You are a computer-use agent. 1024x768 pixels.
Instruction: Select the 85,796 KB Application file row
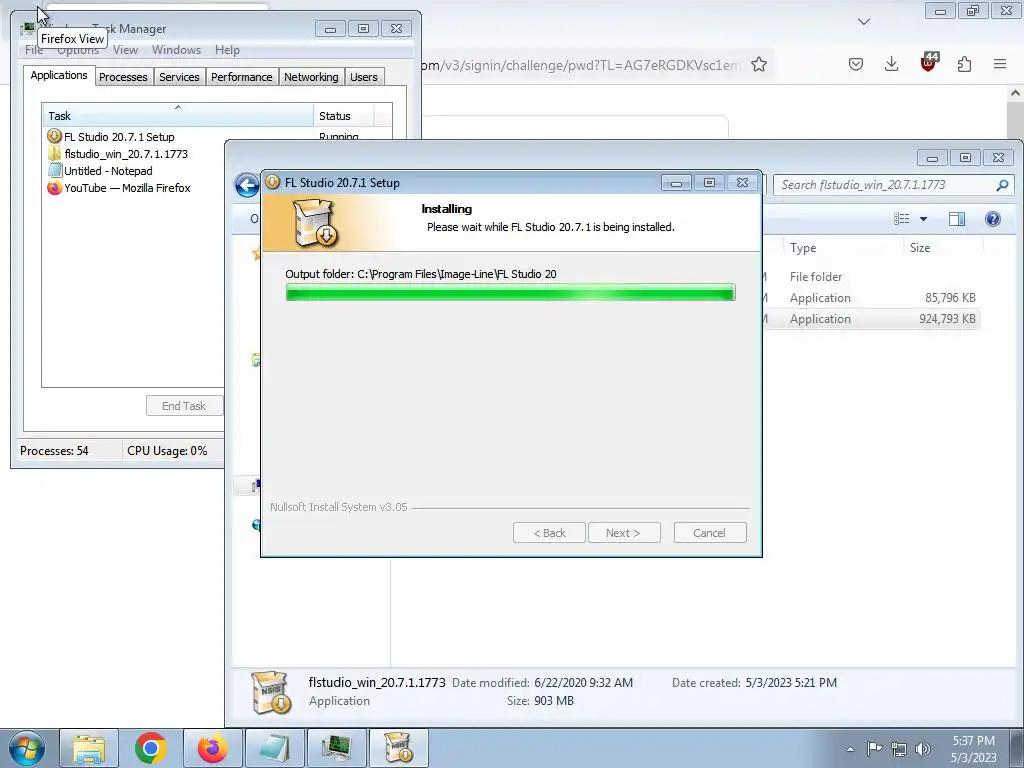872,298
